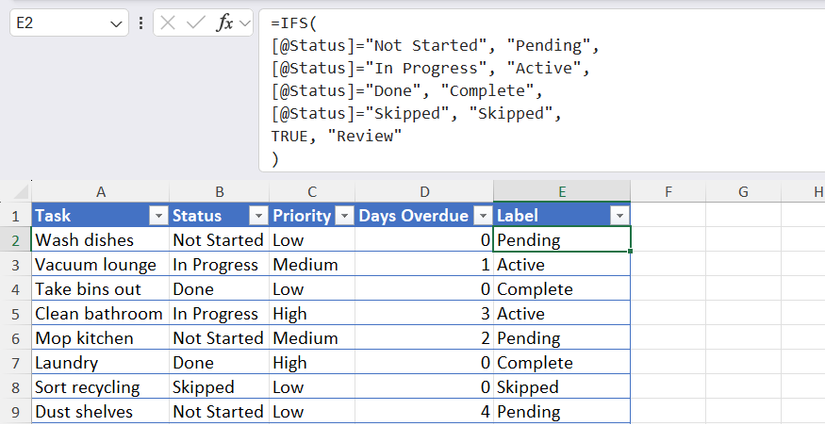Open the Priority column filter dropdown
Viewport: 825px width, 424px height.
tap(345, 216)
